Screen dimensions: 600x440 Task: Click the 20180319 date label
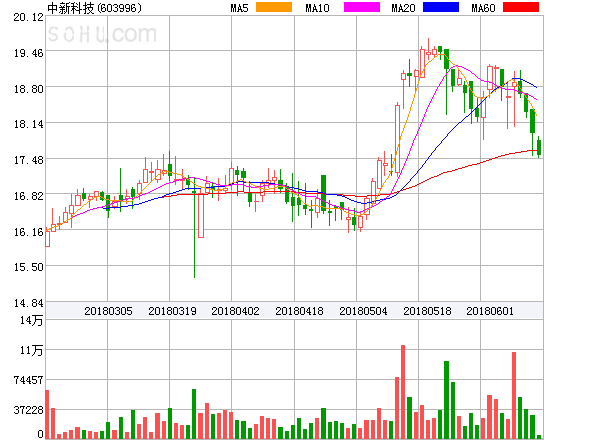click(x=172, y=311)
